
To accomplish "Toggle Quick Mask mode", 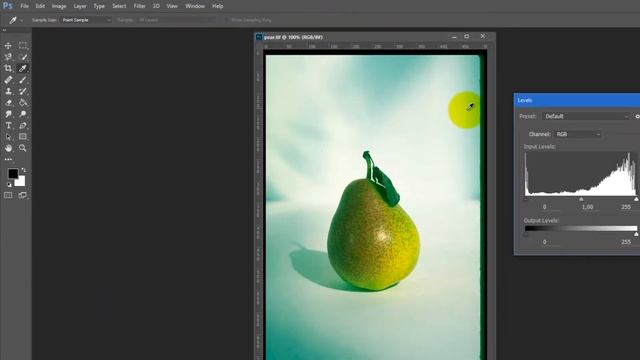I will pyautogui.click(x=8, y=195).
